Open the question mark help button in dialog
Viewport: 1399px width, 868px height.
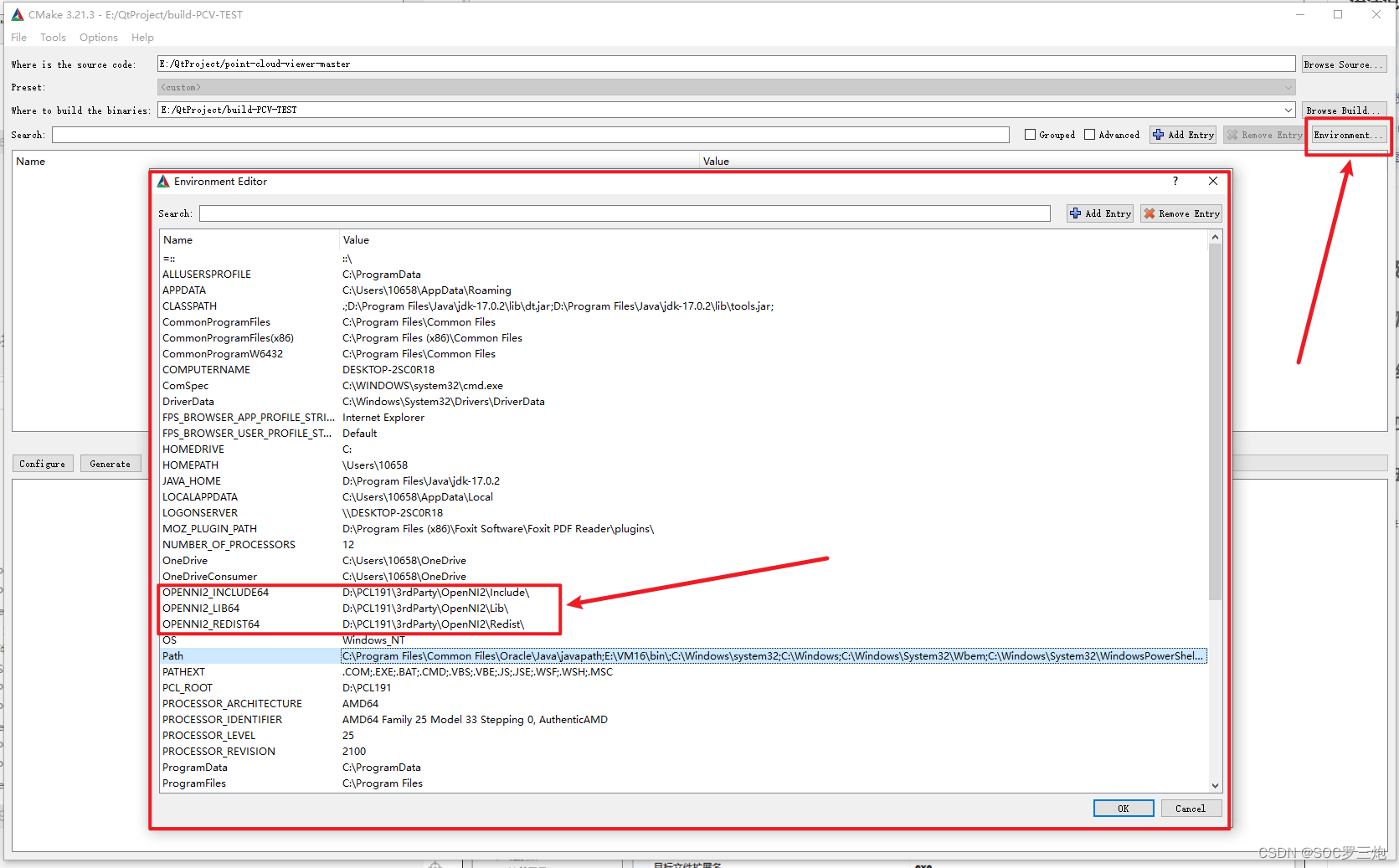click(x=1175, y=181)
